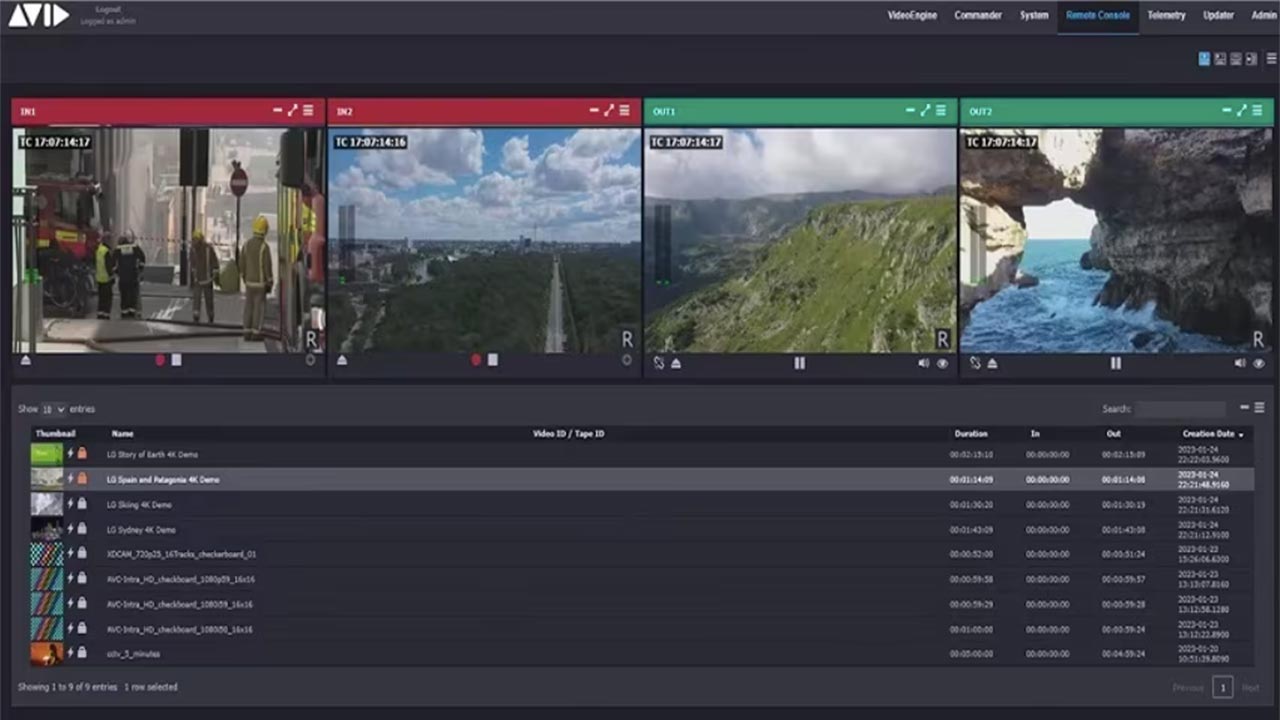This screenshot has width=1280, height=720.
Task: Expand IN2 panel using the diagonal arrow
Action: (609, 111)
